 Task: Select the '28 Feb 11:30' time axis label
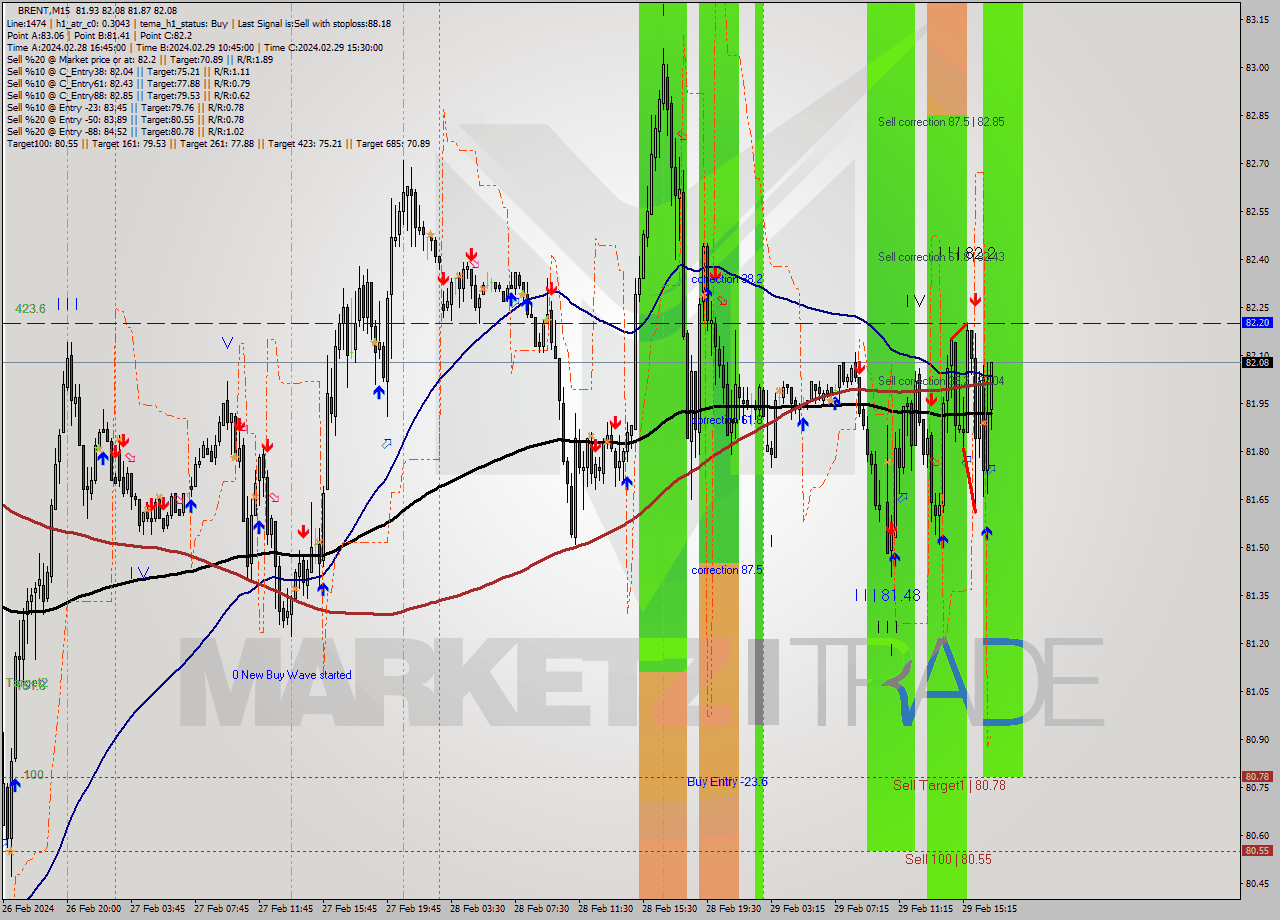coord(607,909)
